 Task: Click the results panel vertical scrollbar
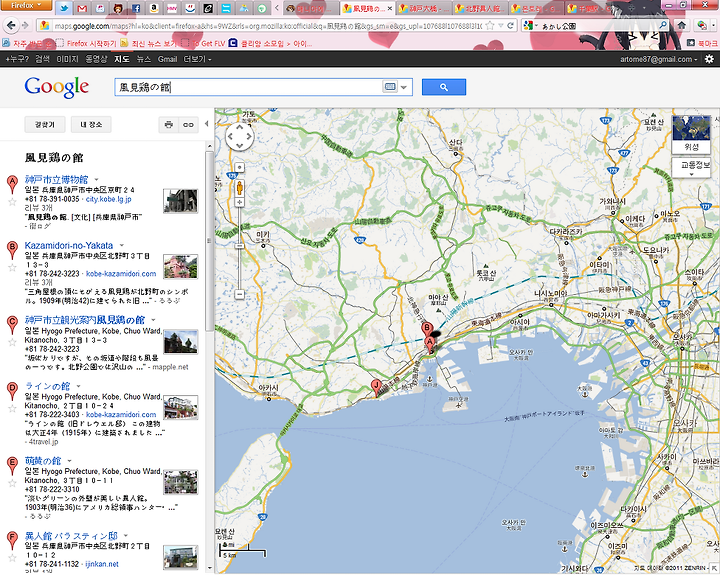click(x=209, y=241)
